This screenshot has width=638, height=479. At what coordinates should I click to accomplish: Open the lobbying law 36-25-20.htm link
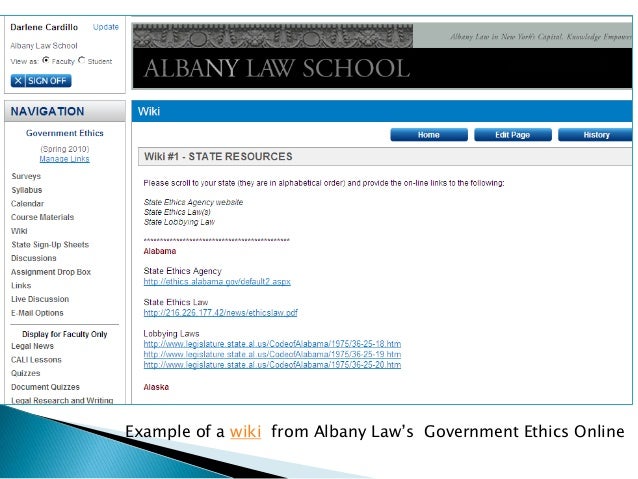(x=272, y=365)
